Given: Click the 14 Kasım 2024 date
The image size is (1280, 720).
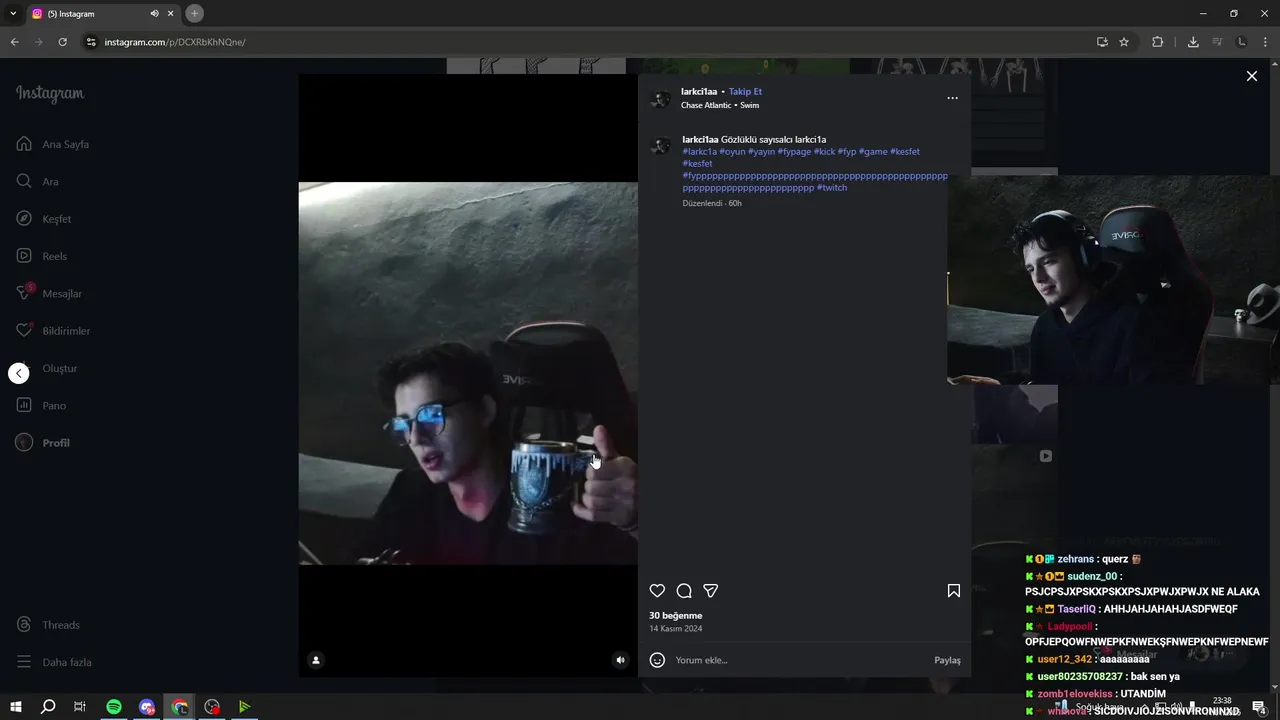Looking at the screenshot, I should [676, 629].
